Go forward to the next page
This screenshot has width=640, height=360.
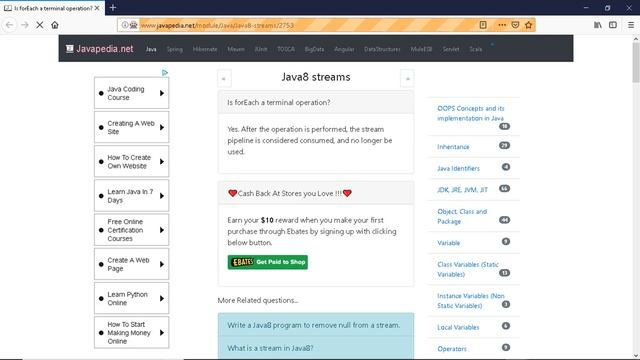point(25,25)
